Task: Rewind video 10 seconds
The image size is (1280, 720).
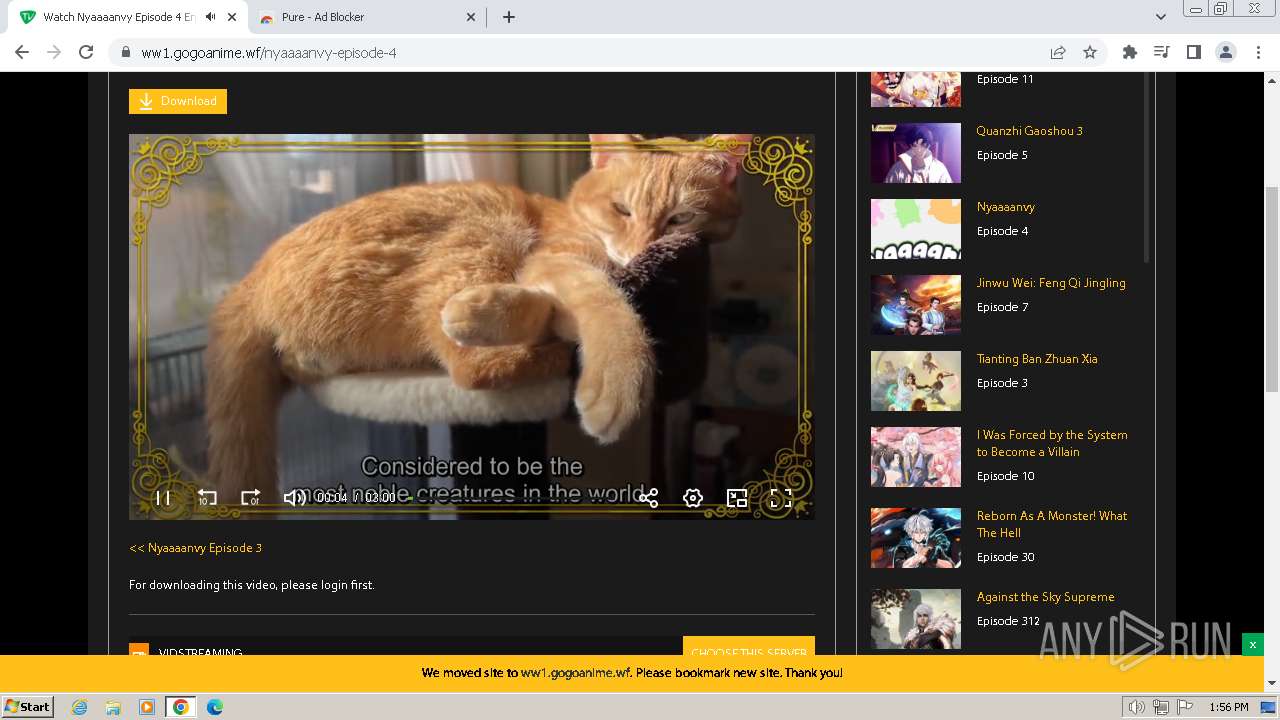Action: 207,498
